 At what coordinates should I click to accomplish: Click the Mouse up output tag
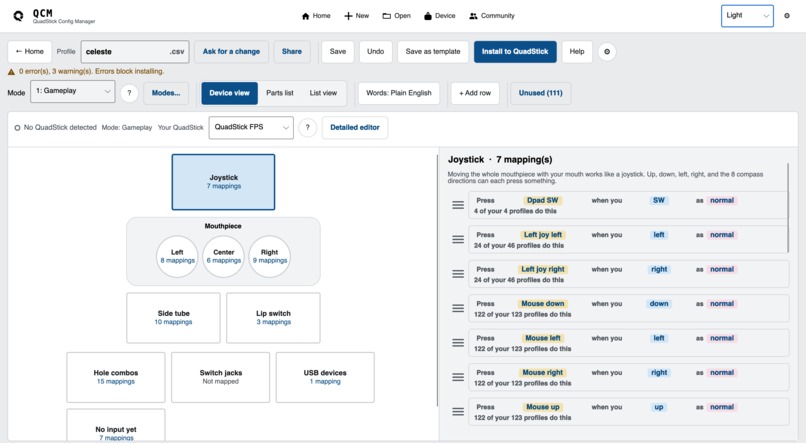coord(543,407)
